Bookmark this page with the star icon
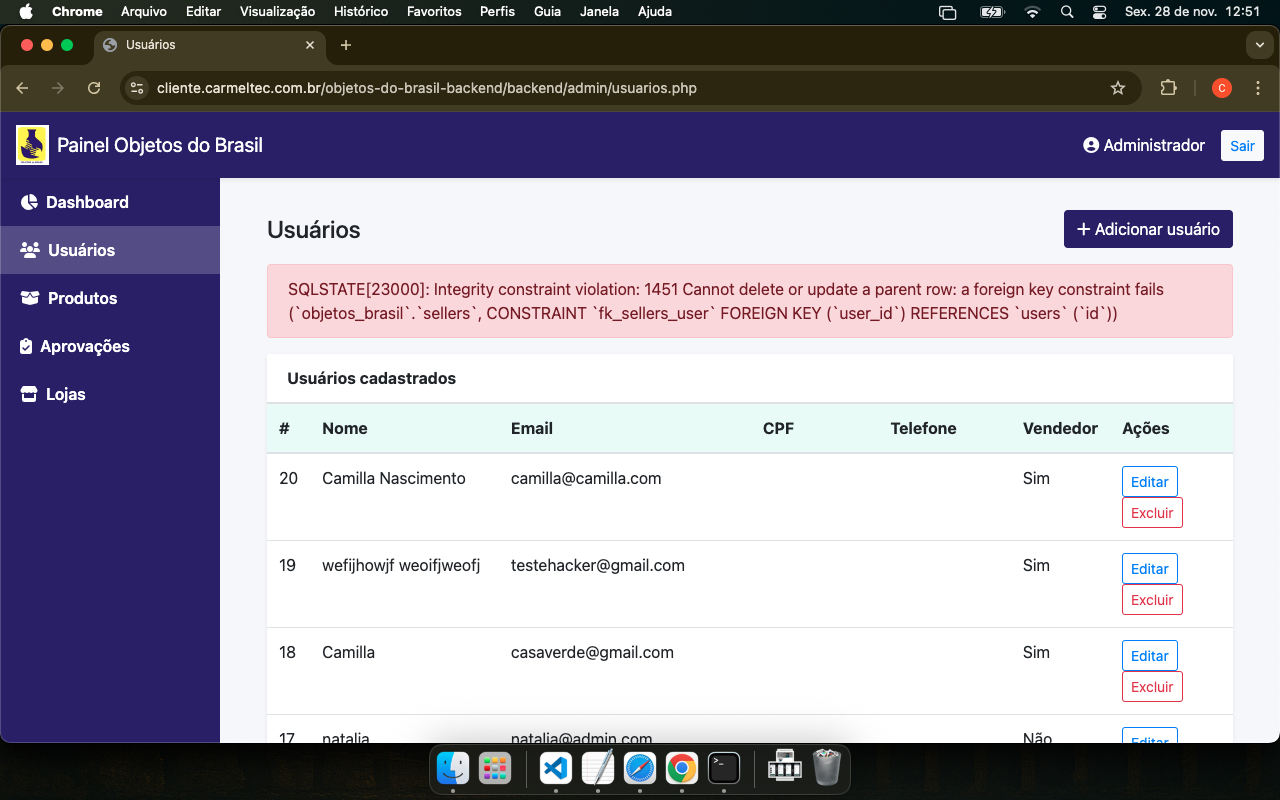Viewport: 1280px width, 800px height. [x=1118, y=88]
